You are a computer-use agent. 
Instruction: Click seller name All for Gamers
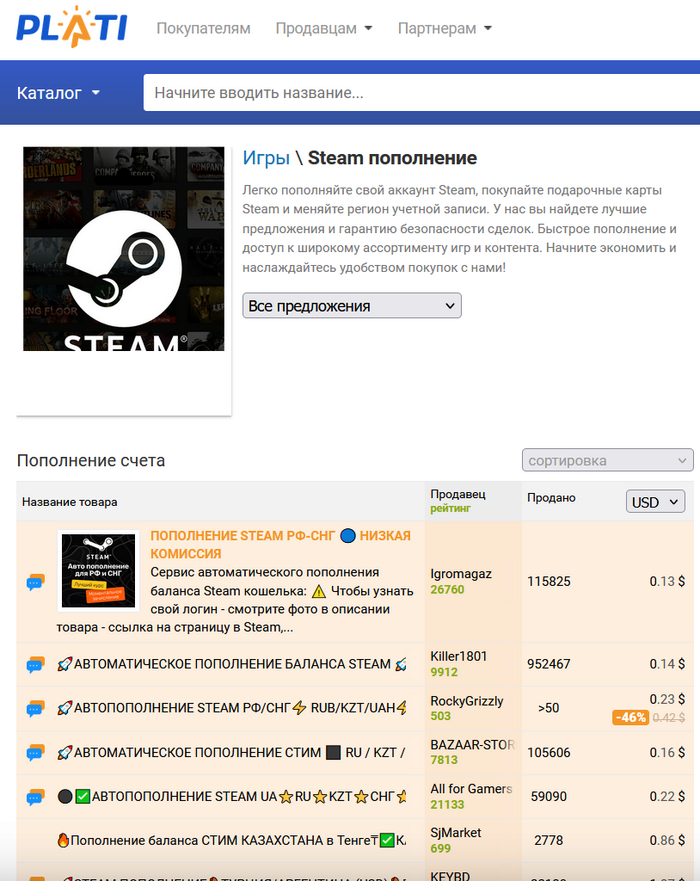(471, 789)
